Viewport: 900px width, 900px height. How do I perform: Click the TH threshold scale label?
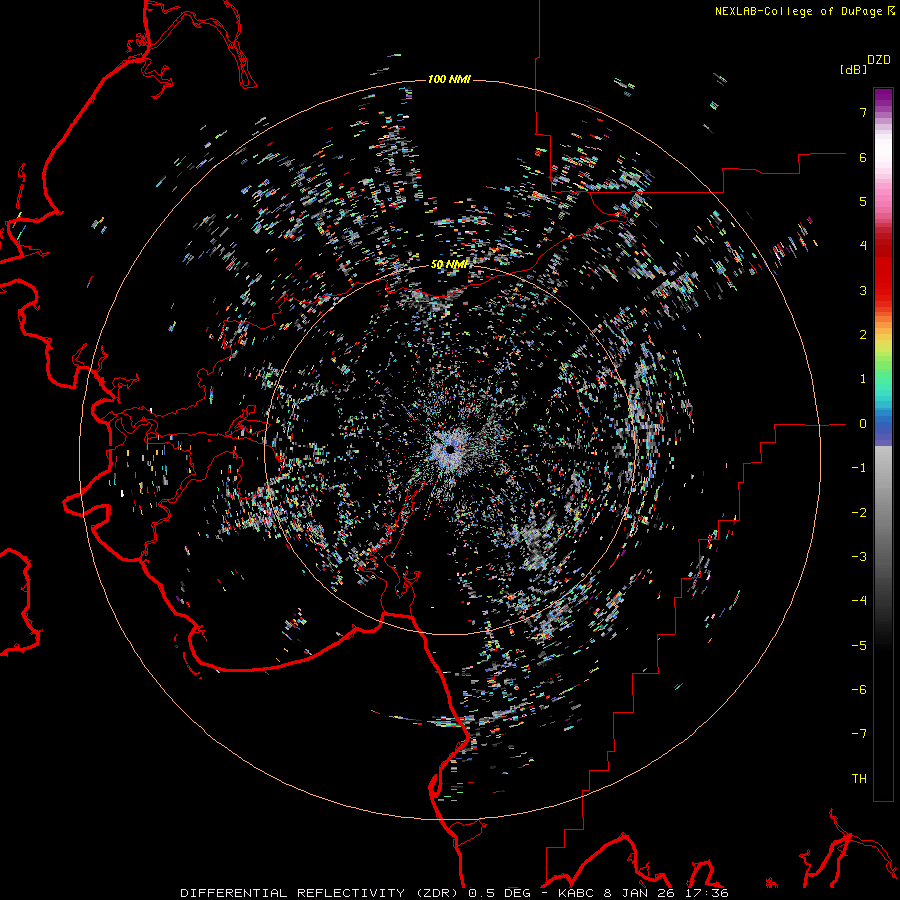859,779
